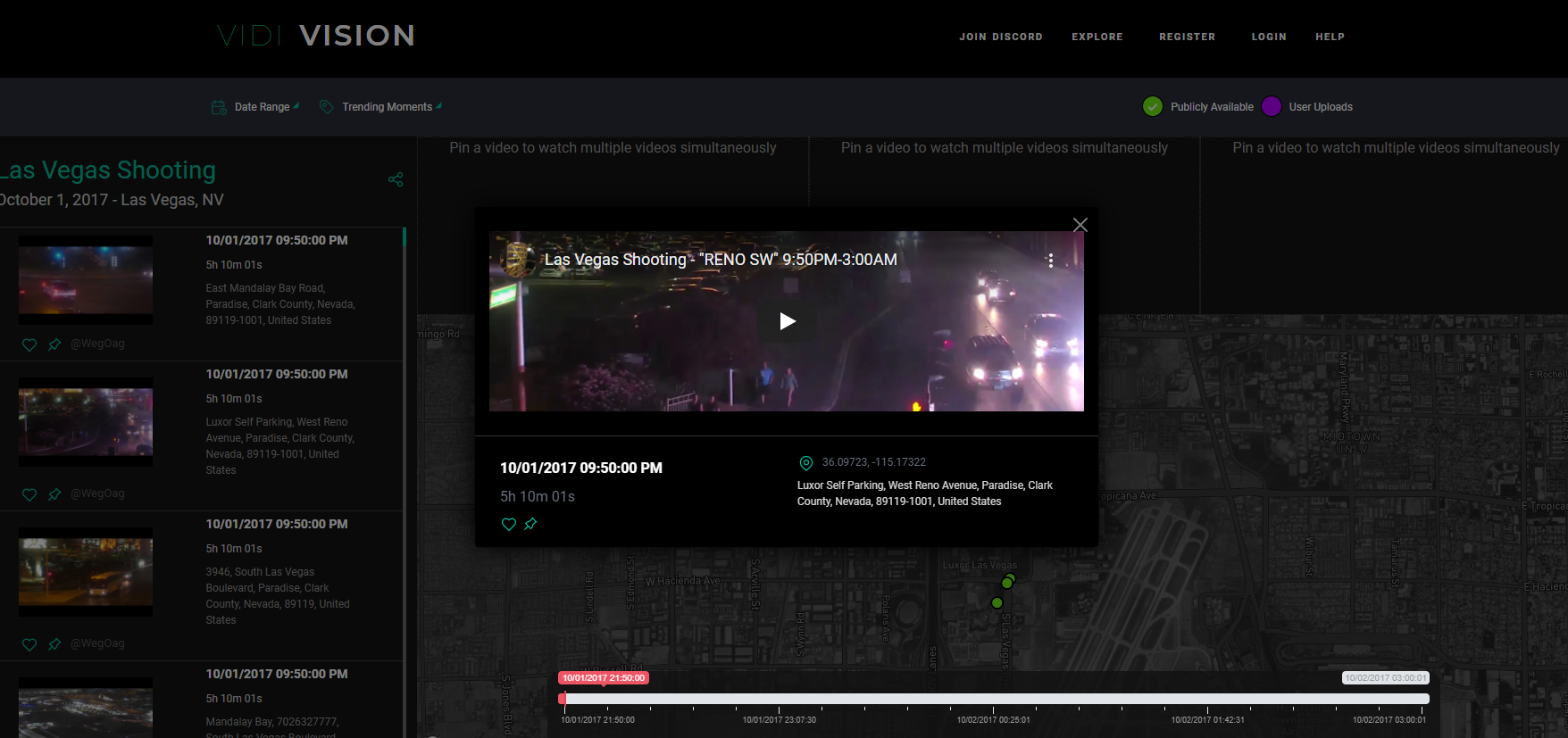Pin the East Mandalay Bay Road video

point(54,344)
